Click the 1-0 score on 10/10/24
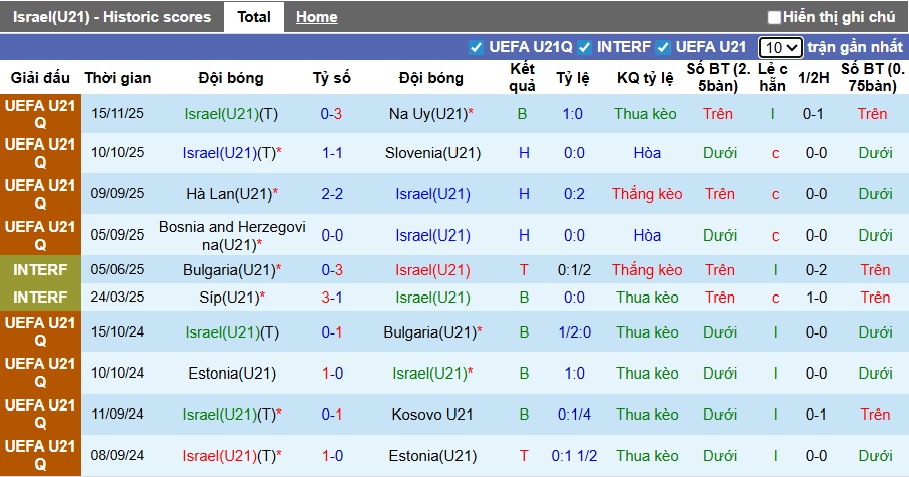 click(x=332, y=373)
